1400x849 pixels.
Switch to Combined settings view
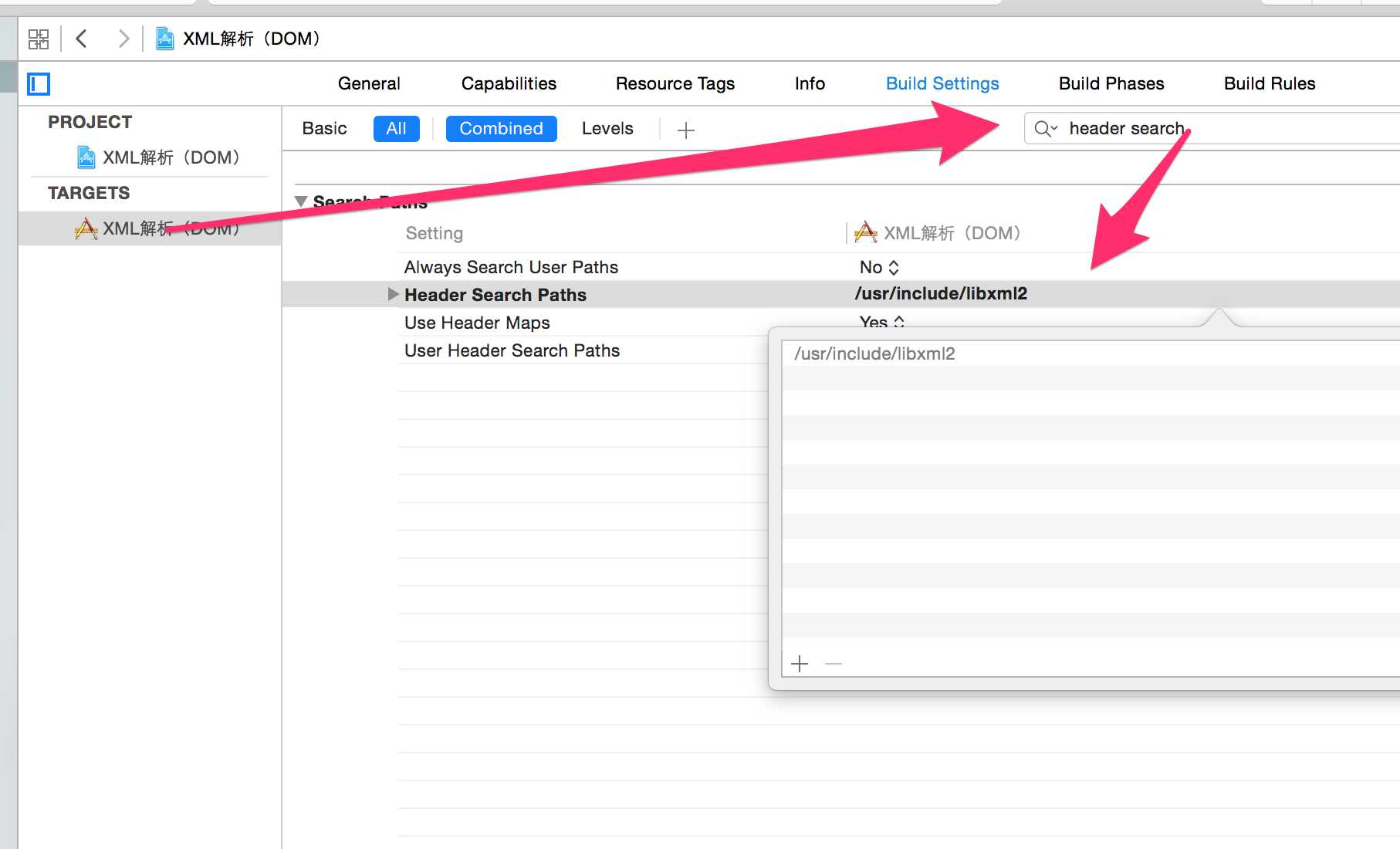(501, 128)
